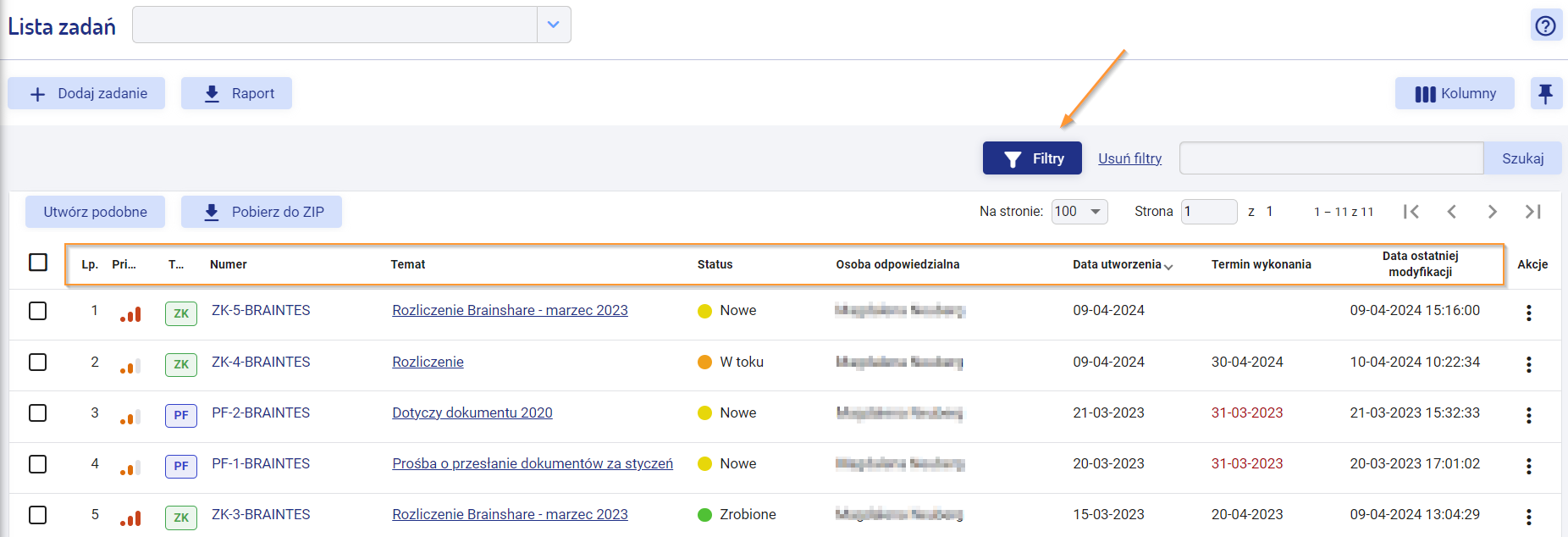Click modification time 09-04-2024 13:04:29
Viewport: 1568px width, 537px height.
click(x=1415, y=514)
